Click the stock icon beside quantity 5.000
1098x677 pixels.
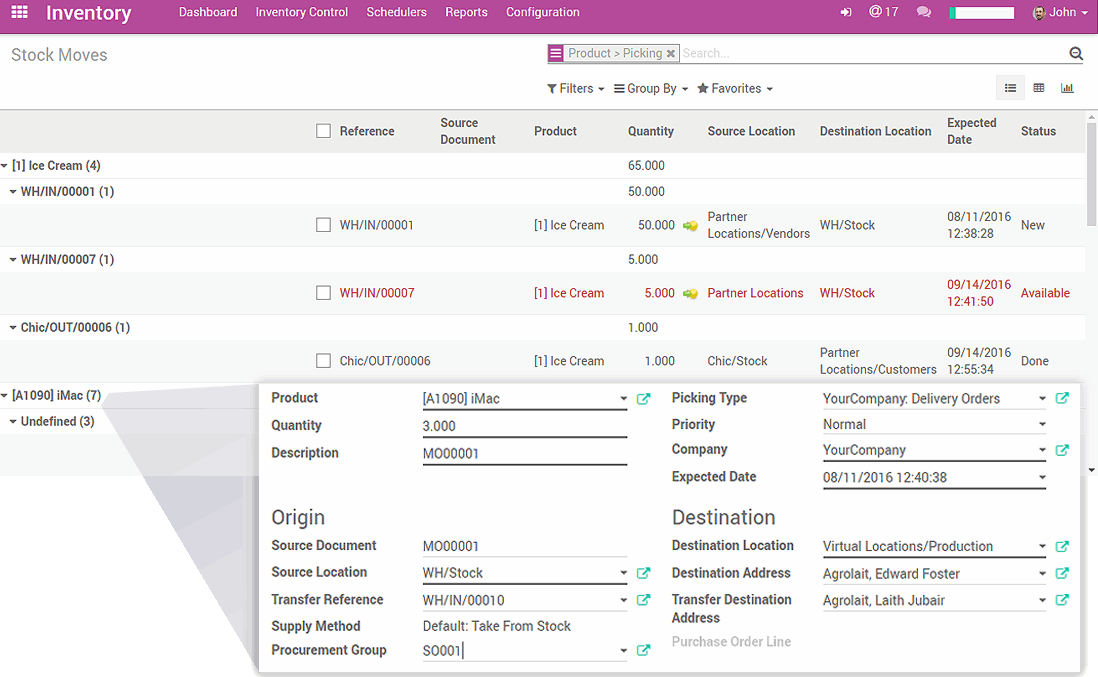(x=690, y=293)
